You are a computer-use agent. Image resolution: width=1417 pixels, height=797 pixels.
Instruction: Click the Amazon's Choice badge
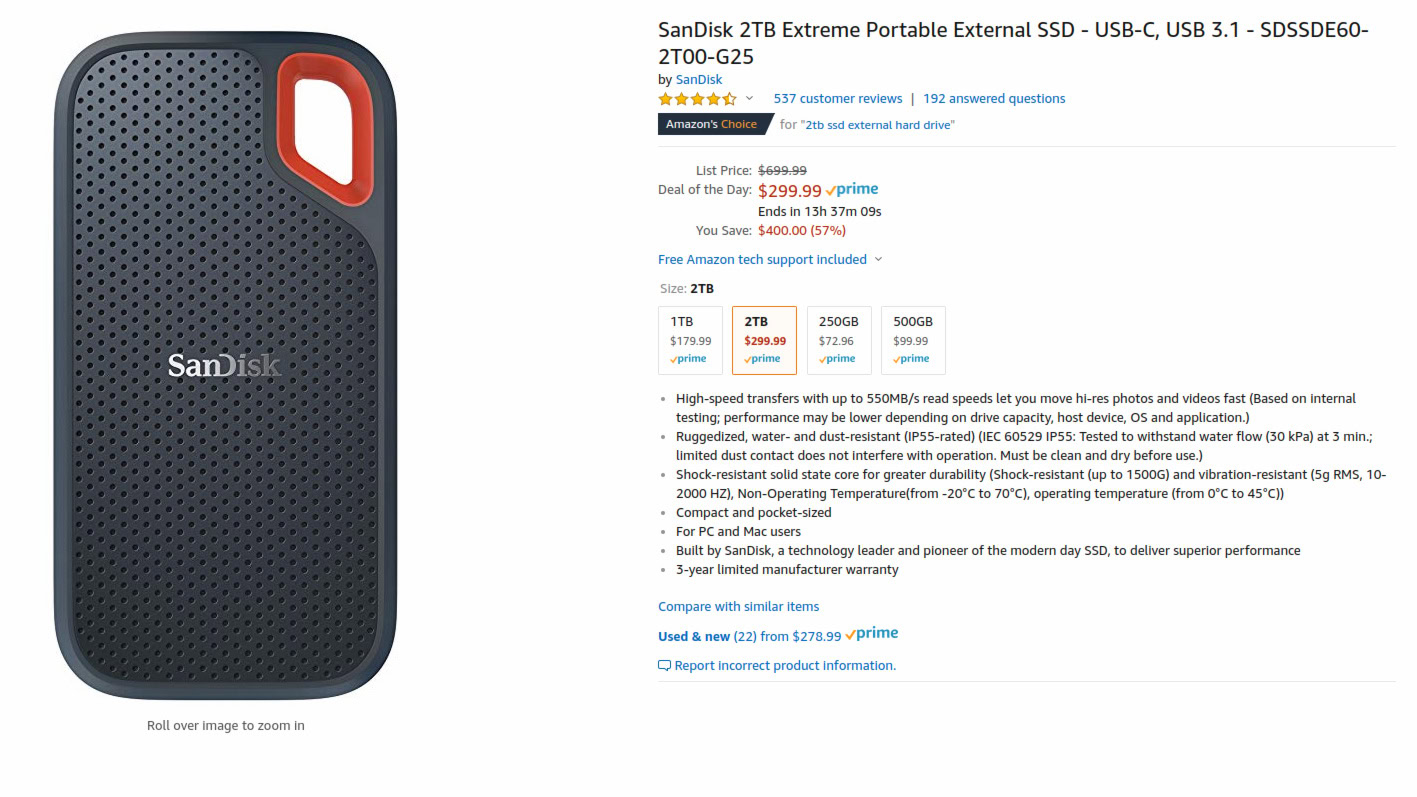pos(713,124)
